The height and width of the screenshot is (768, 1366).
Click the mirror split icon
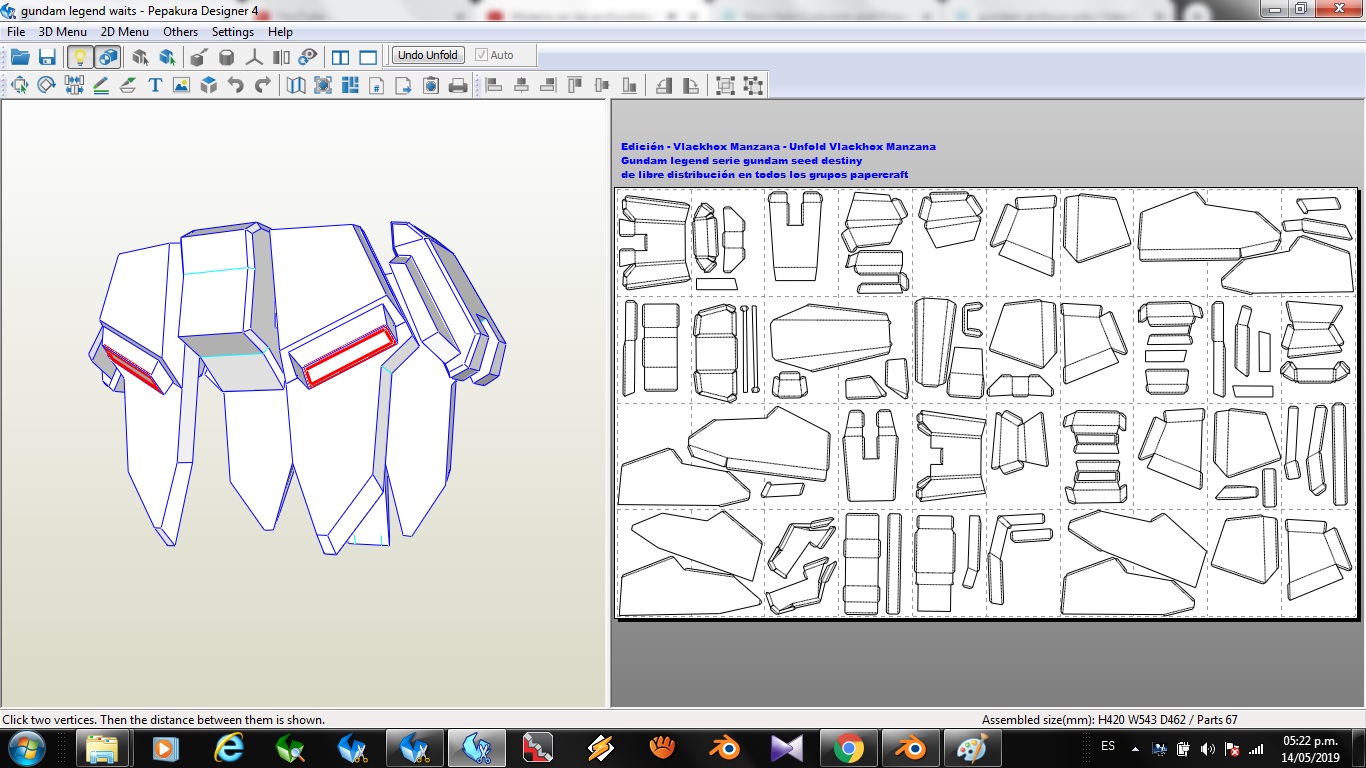(x=281, y=56)
